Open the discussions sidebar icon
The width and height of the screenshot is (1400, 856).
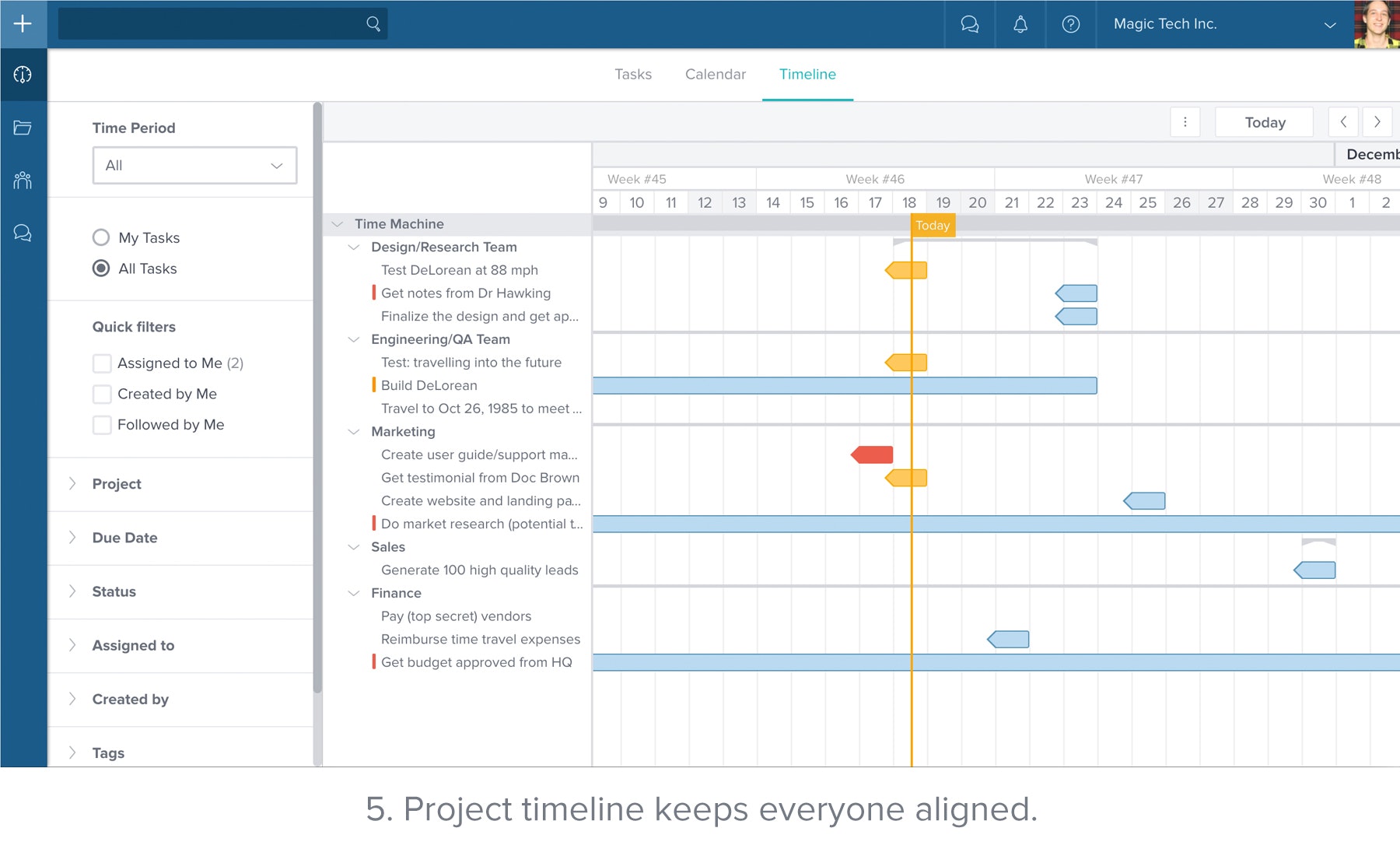coord(23,233)
